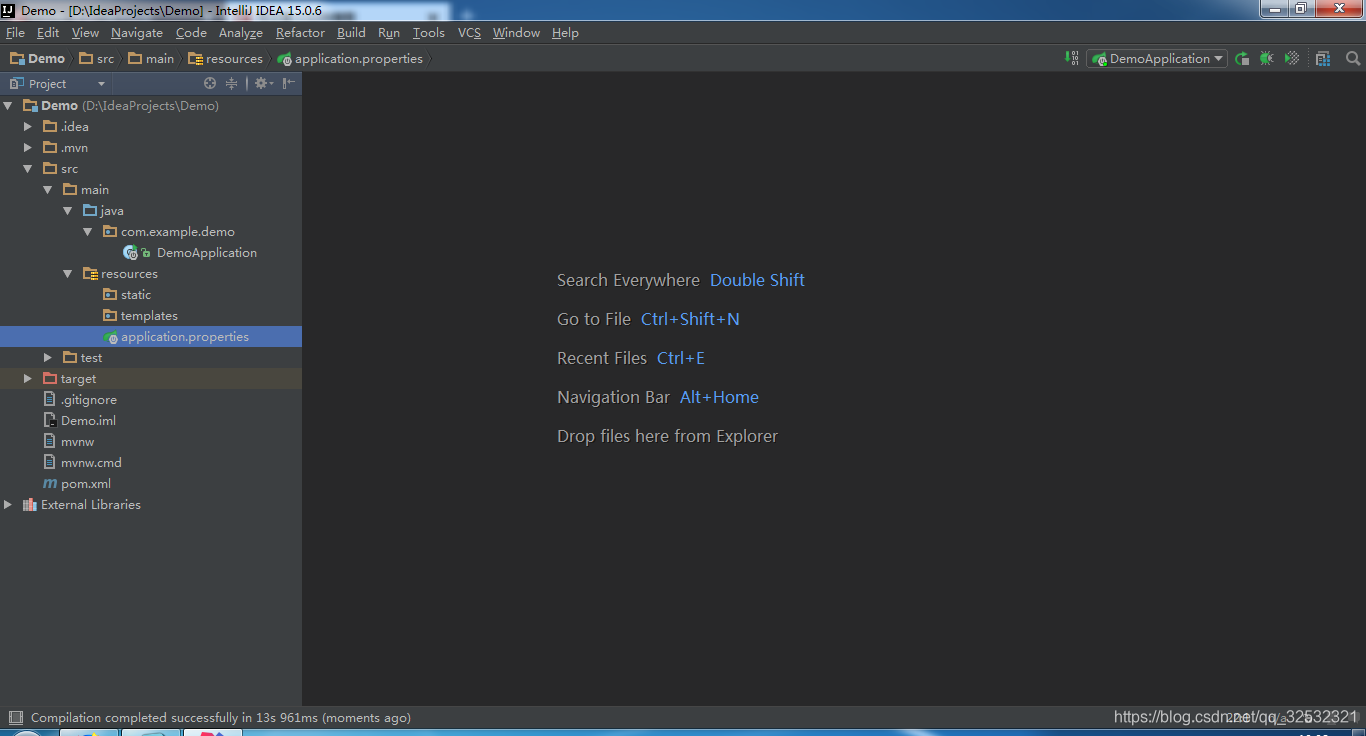Expand the target folder
The image size is (1366, 736).
coord(28,378)
